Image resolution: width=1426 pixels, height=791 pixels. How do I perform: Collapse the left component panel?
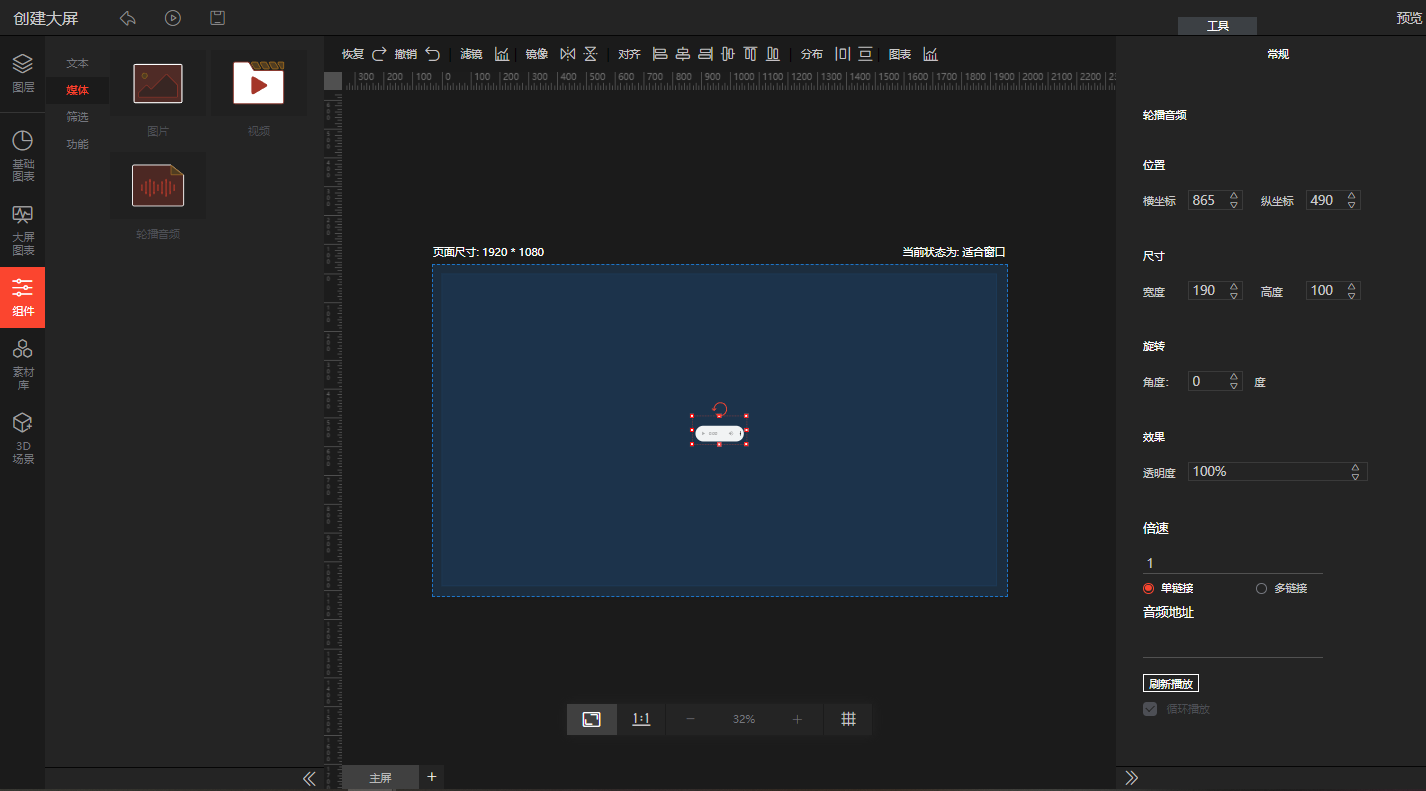tap(309, 778)
